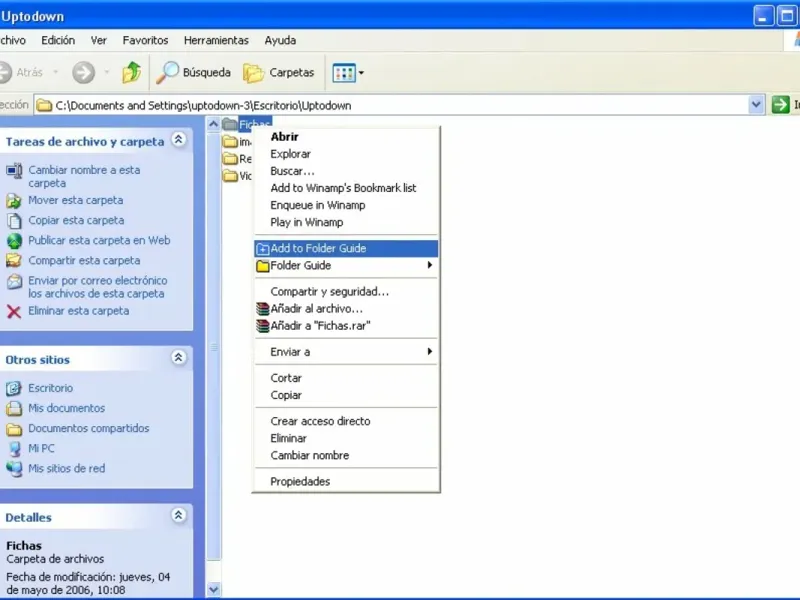The height and width of the screenshot is (600, 800).
Task: Click the Add to Folder Guide icon
Action: [263, 249]
